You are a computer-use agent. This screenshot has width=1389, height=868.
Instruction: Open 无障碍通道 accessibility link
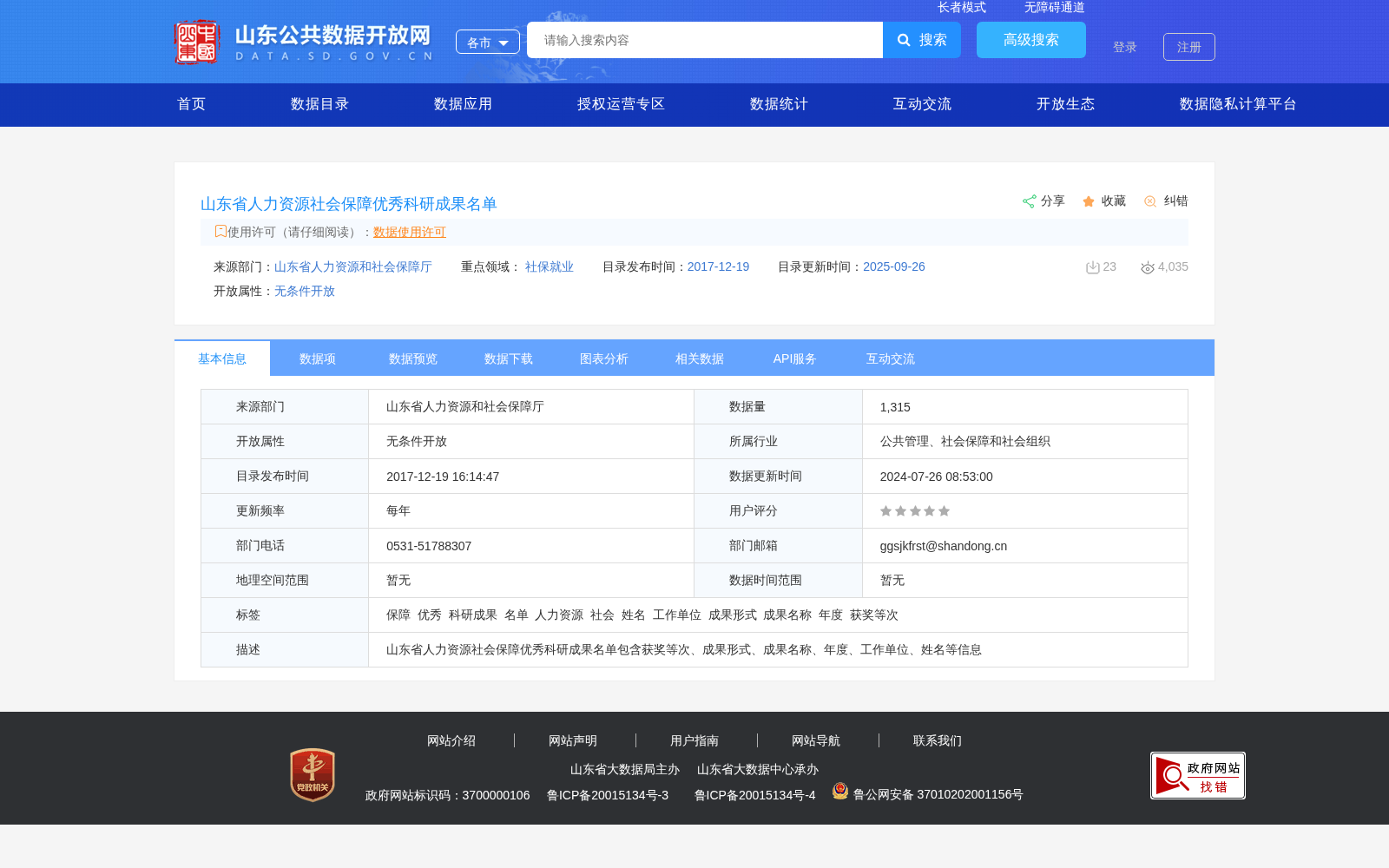tap(1055, 7)
